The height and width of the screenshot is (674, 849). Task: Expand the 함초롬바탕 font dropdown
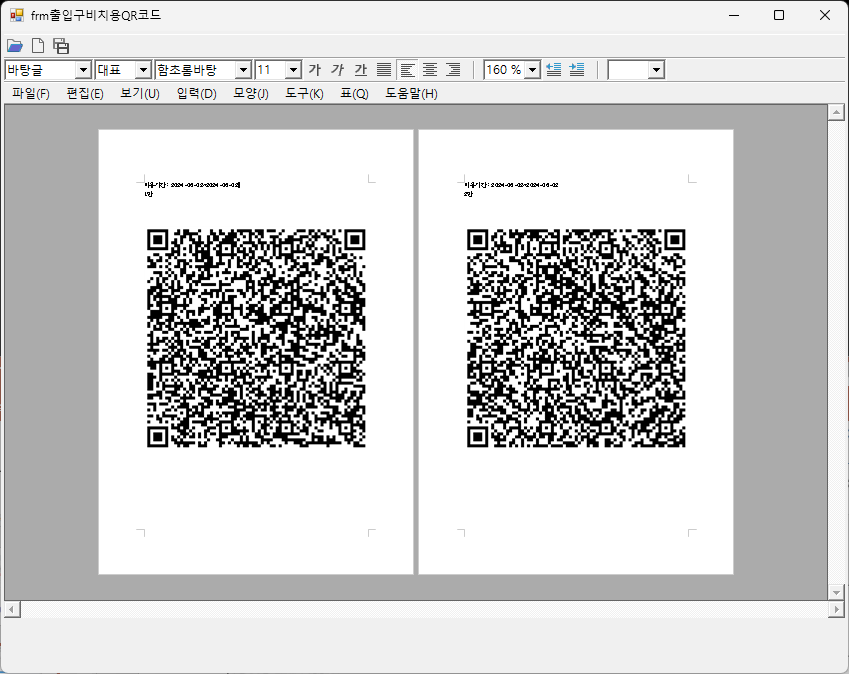[x=242, y=70]
